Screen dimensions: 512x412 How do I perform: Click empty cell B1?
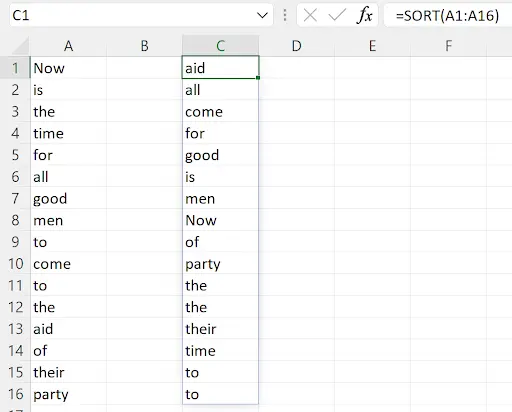(x=144, y=68)
